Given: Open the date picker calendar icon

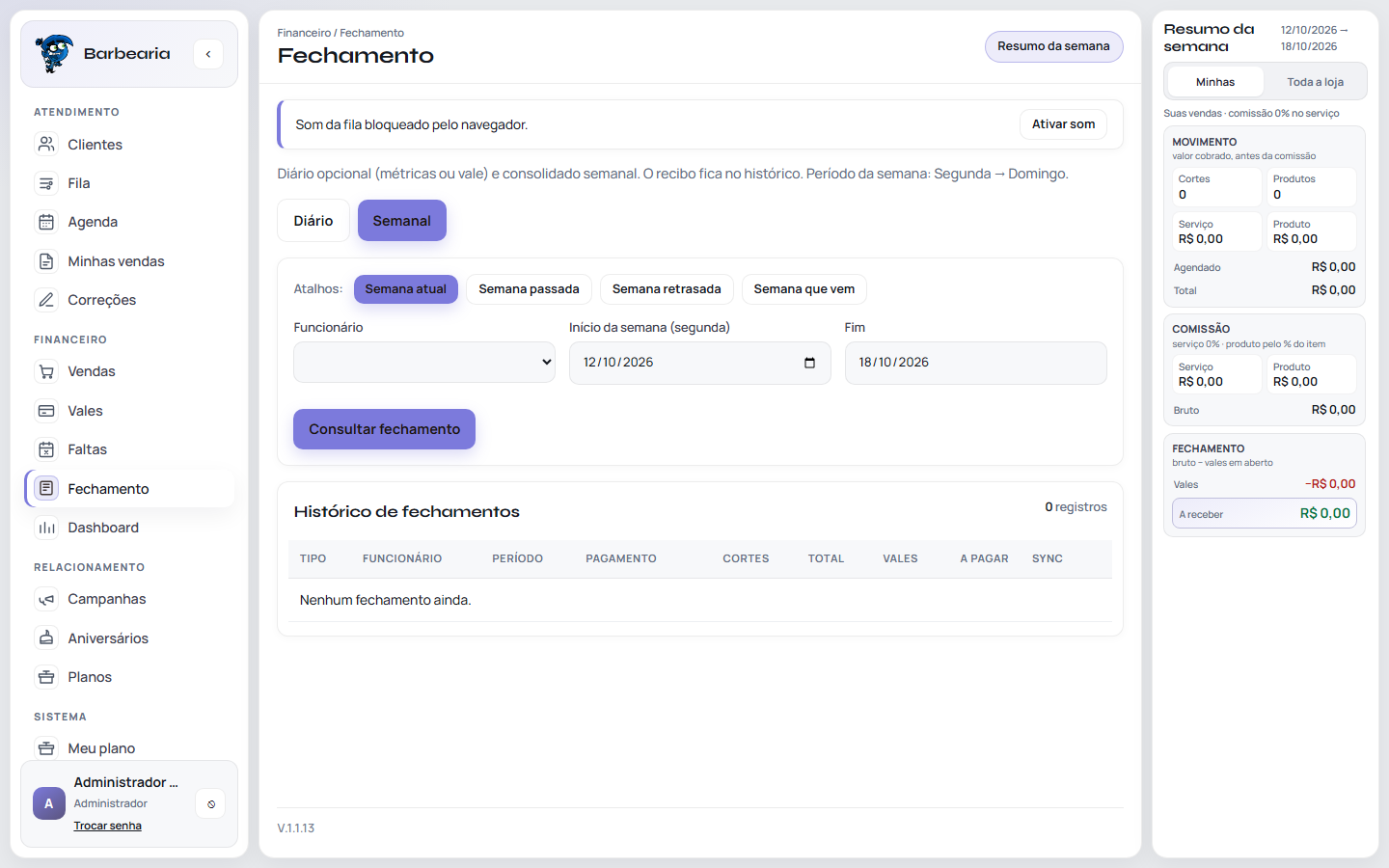Looking at the screenshot, I should 809,363.
